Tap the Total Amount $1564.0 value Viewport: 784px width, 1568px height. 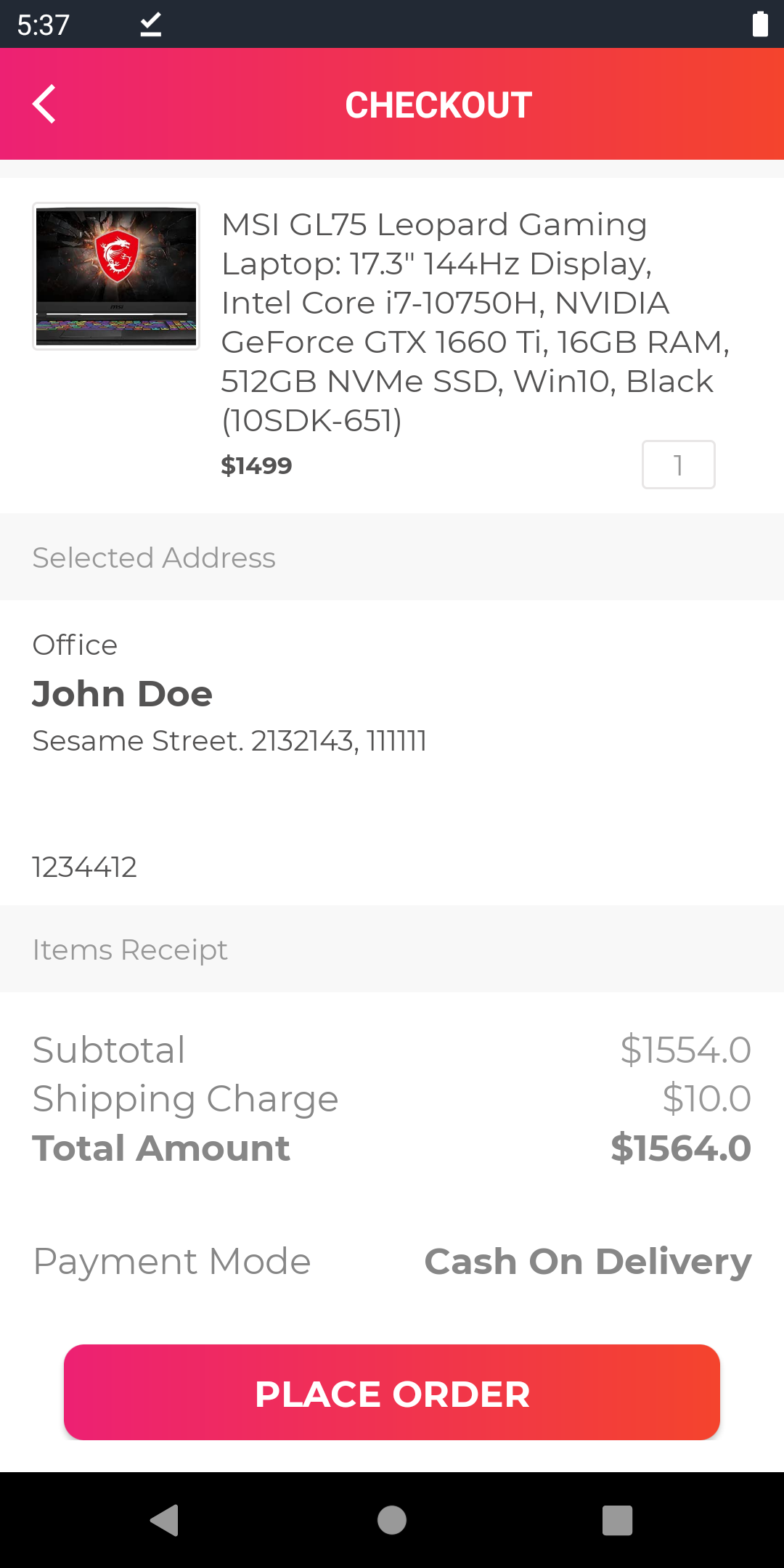coord(680,1148)
